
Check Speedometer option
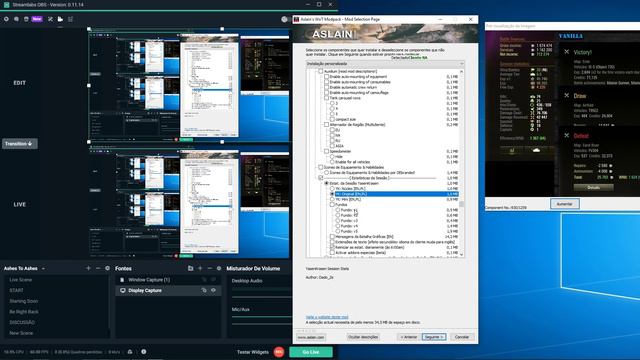pos(326,151)
